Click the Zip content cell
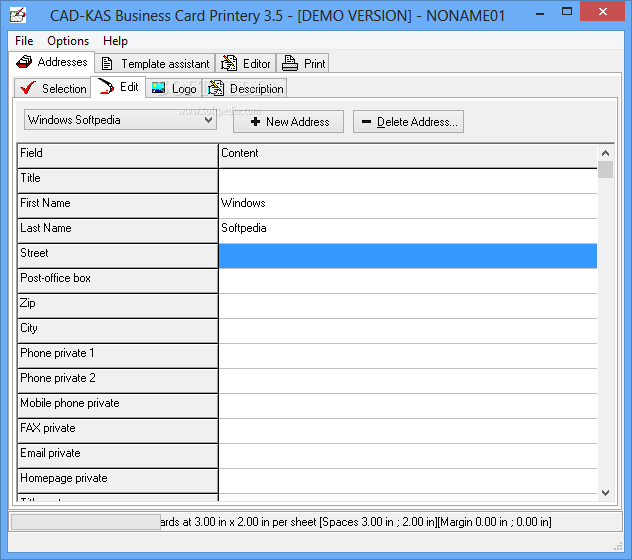 click(408, 306)
